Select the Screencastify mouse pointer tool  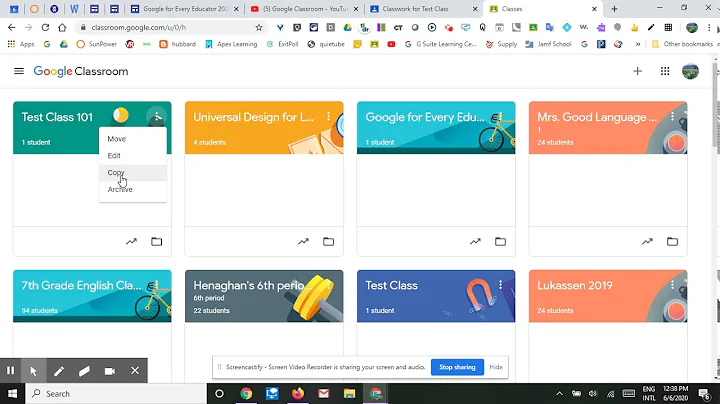pyautogui.click(x=33, y=370)
